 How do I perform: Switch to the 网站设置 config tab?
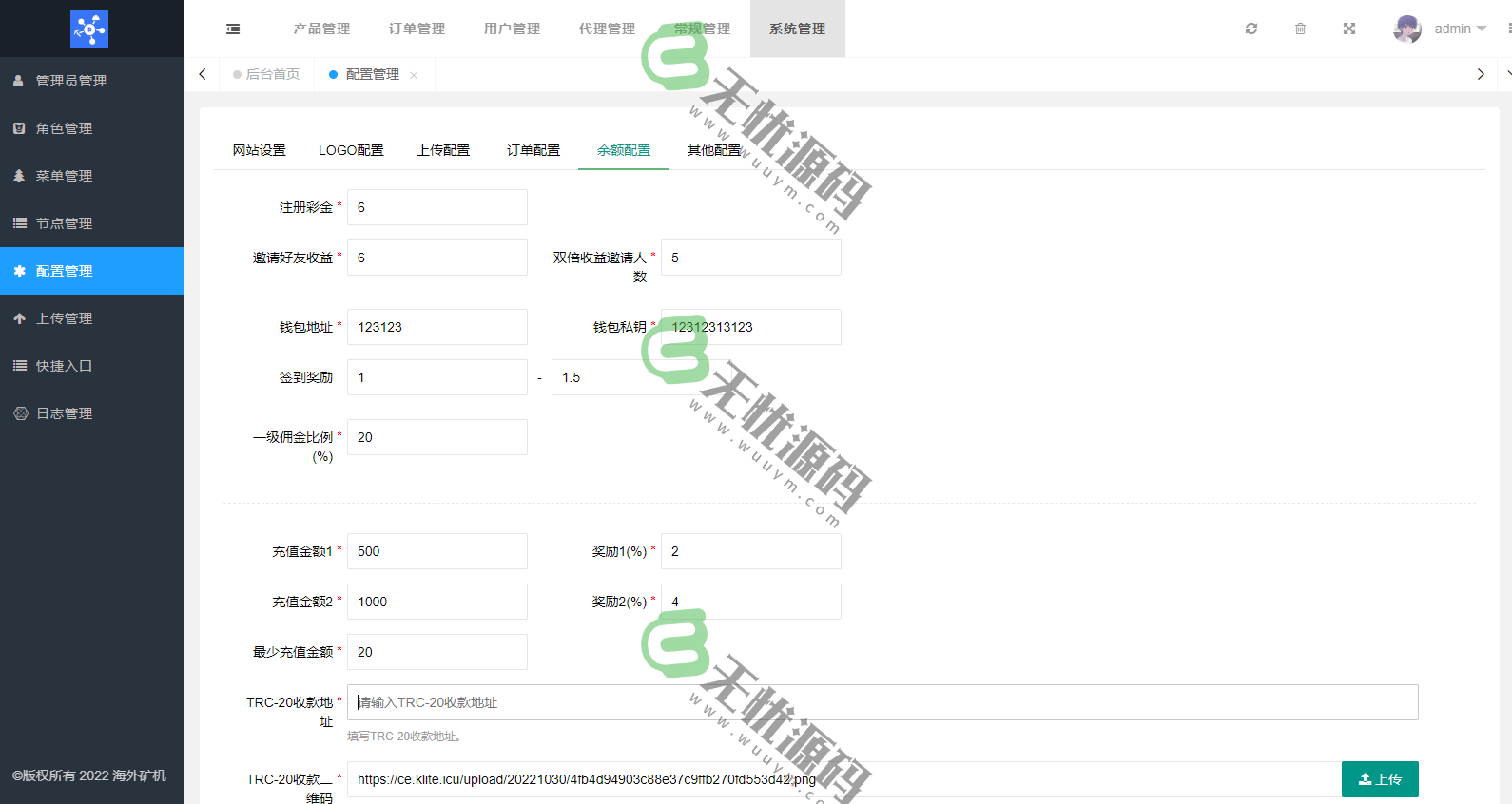click(260, 150)
